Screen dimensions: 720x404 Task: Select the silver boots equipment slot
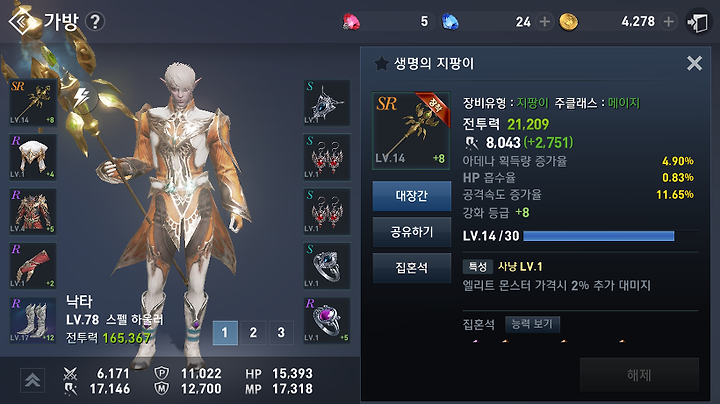[x=33, y=320]
